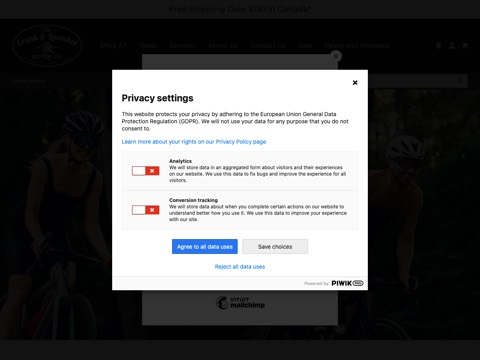Close the Mailchimp popup behind the dialog
The width and height of the screenshot is (480, 360).
336,56
